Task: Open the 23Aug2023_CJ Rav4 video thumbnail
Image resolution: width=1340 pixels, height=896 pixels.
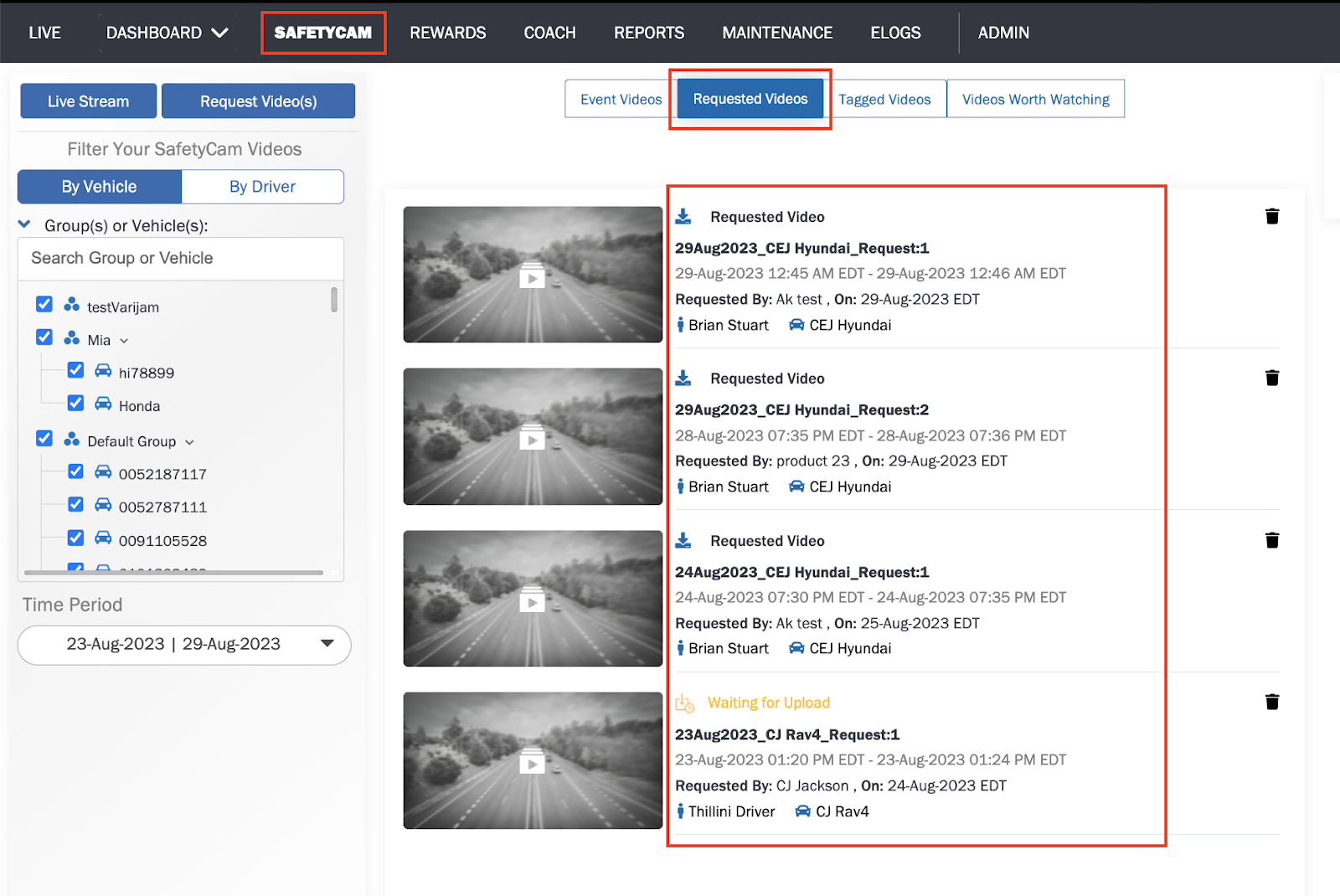Action: tap(533, 760)
